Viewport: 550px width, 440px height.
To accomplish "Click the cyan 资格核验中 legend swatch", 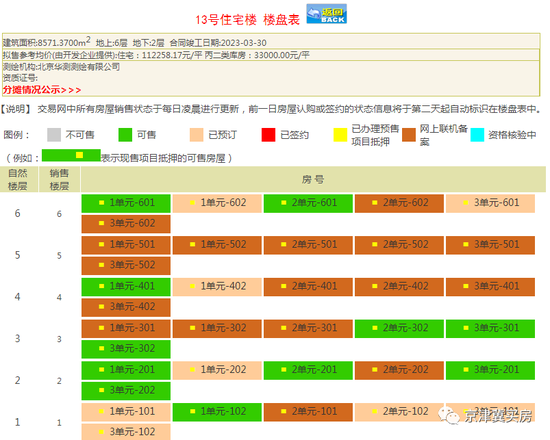I will (477, 135).
